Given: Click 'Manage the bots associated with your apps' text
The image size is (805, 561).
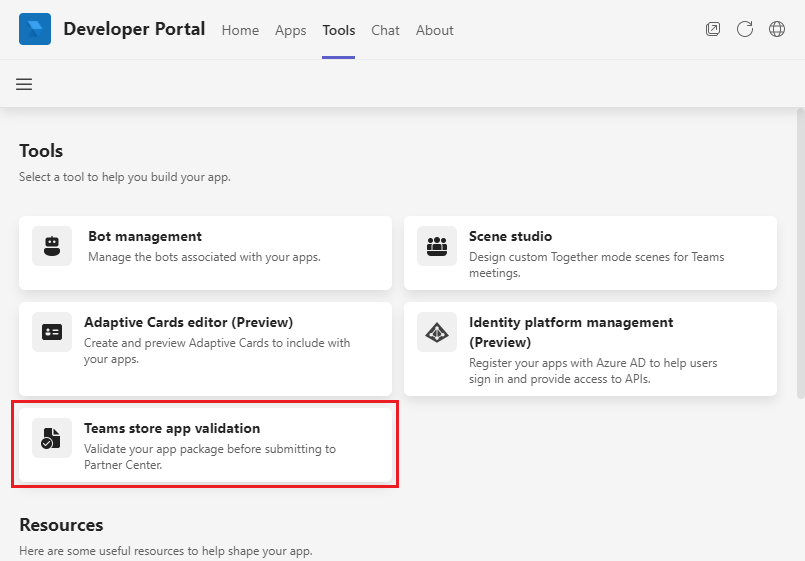Looking at the screenshot, I should coord(204,257).
